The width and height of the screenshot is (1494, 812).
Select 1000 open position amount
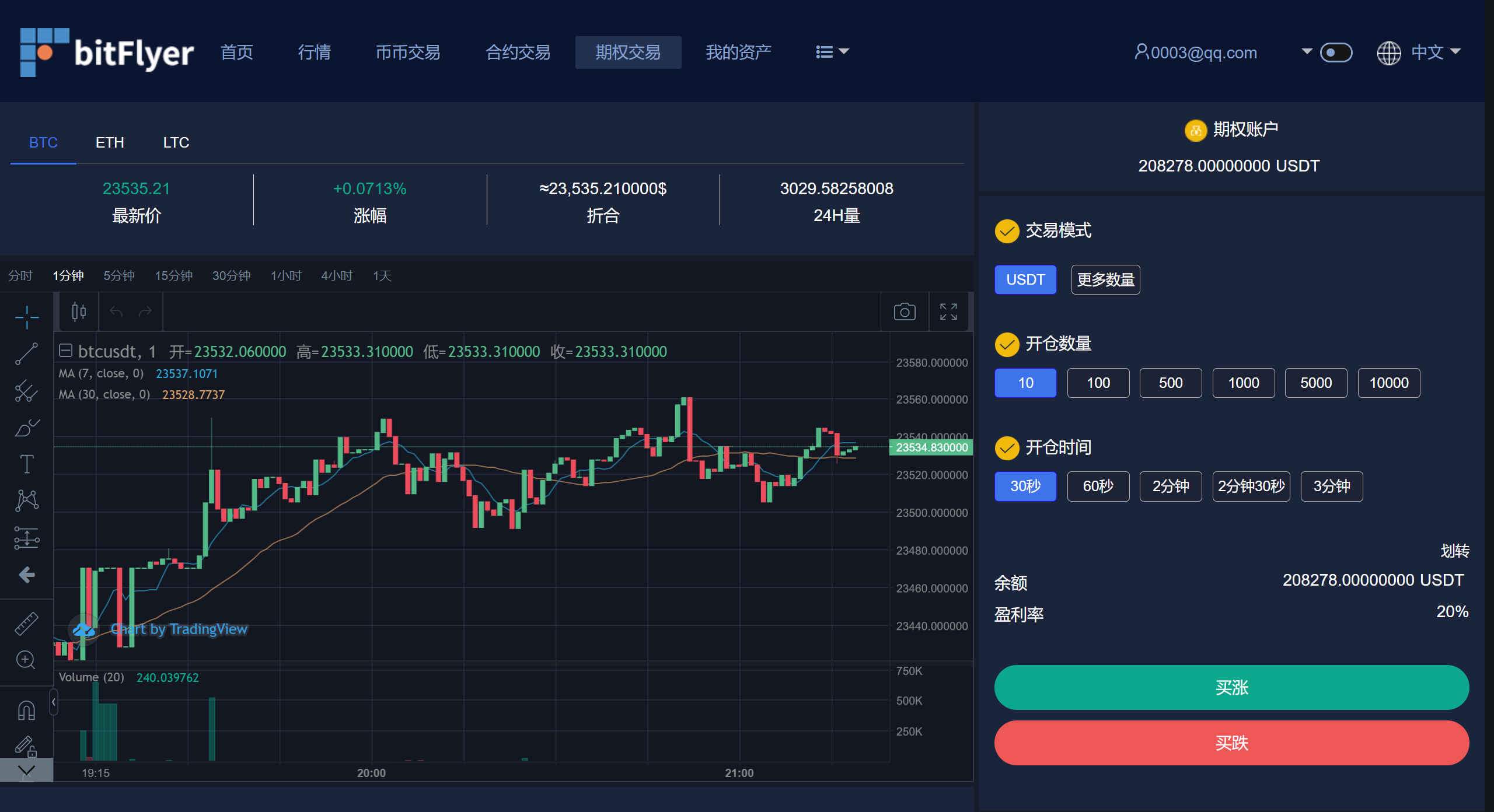[x=1243, y=383]
